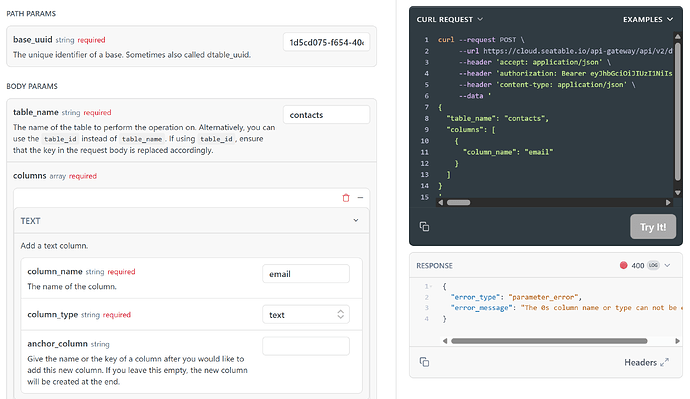Focus the empty anchor_column input
The height and width of the screenshot is (399, 690).
(x=306, y=346)
